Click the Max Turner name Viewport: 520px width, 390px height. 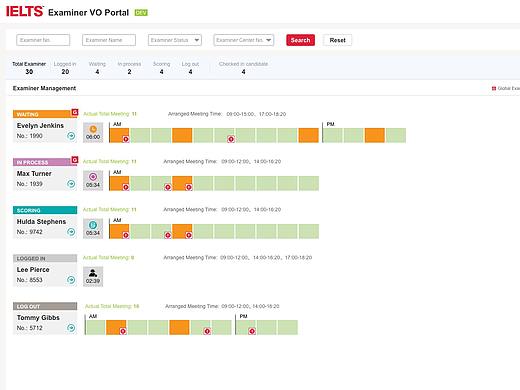point(34,174)
